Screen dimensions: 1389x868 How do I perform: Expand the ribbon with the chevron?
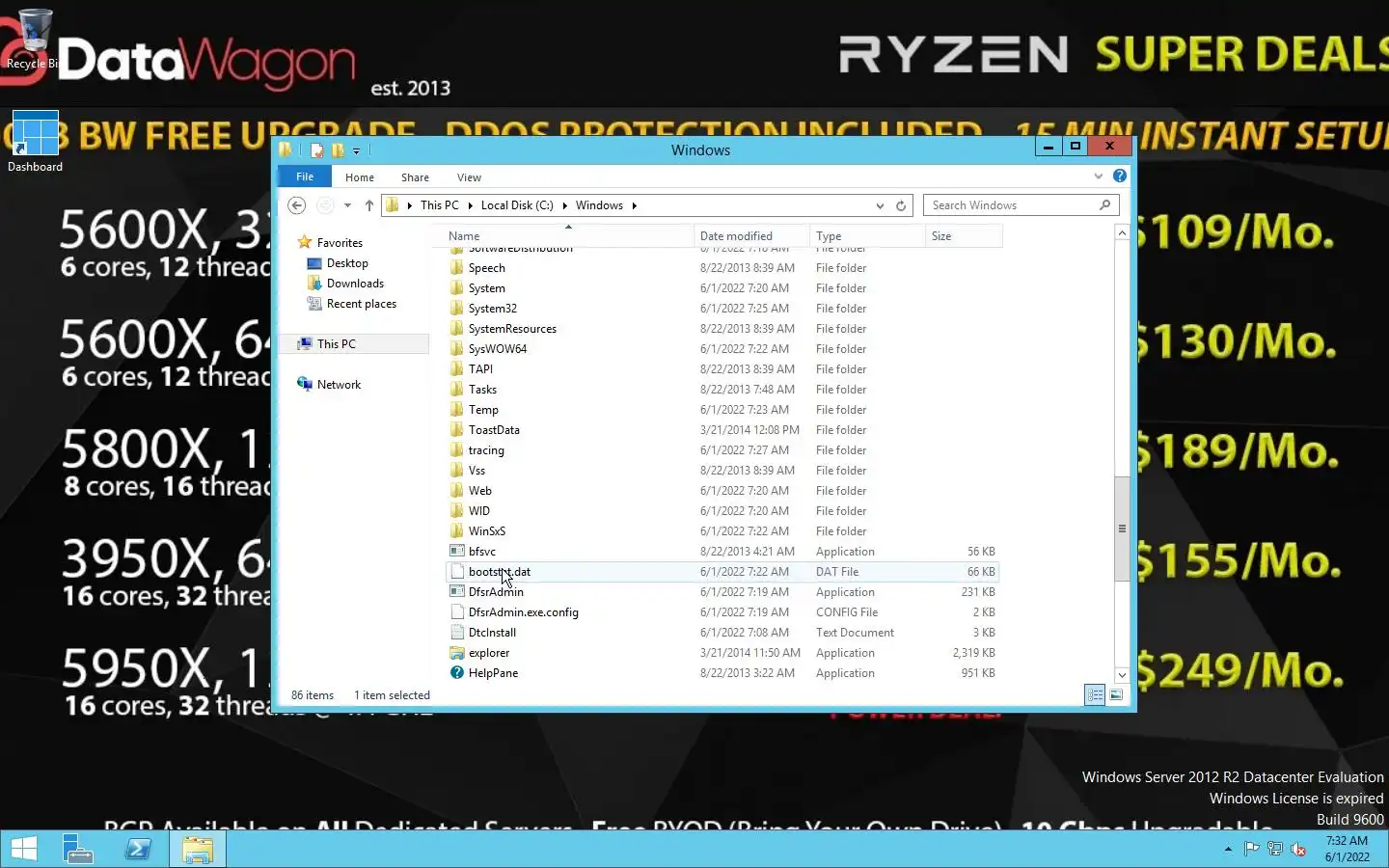pyautogui.click(x=1098, y=176)
